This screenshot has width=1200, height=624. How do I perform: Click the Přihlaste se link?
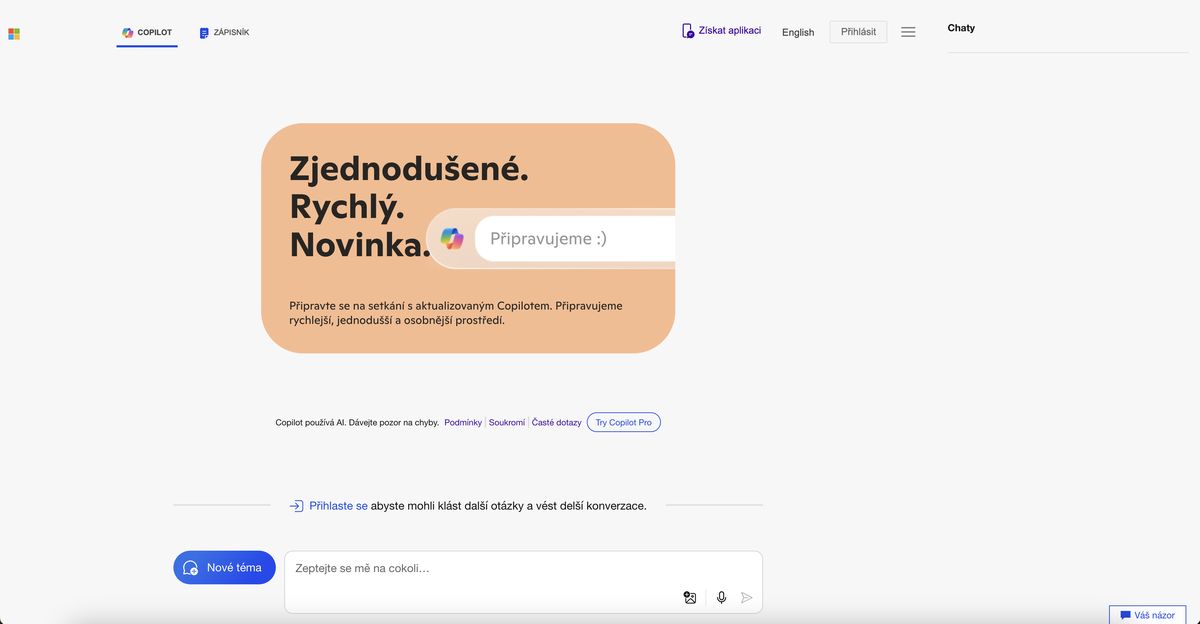(338, 506)
